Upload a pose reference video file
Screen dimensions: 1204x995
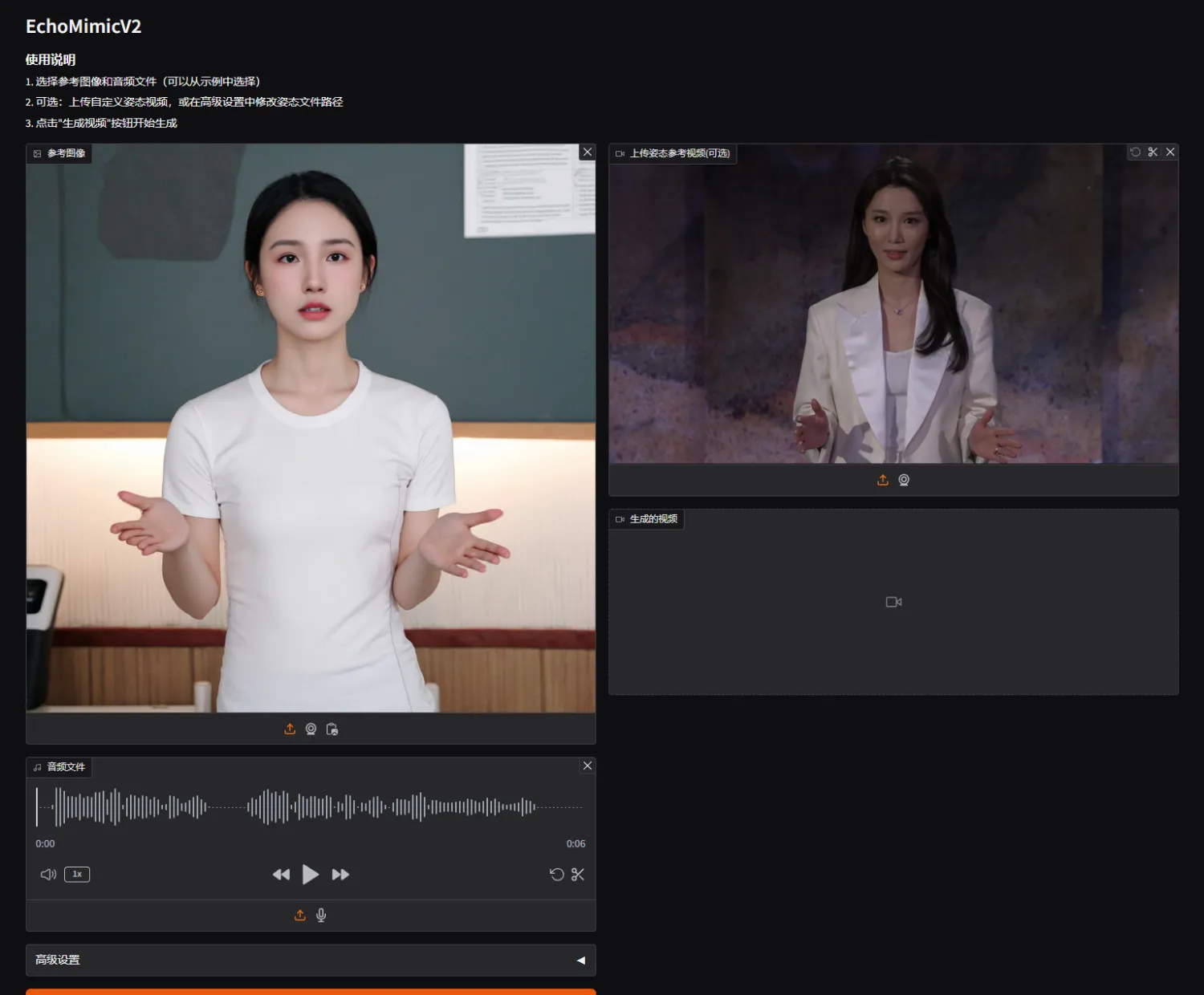click(x=883, y=480)
